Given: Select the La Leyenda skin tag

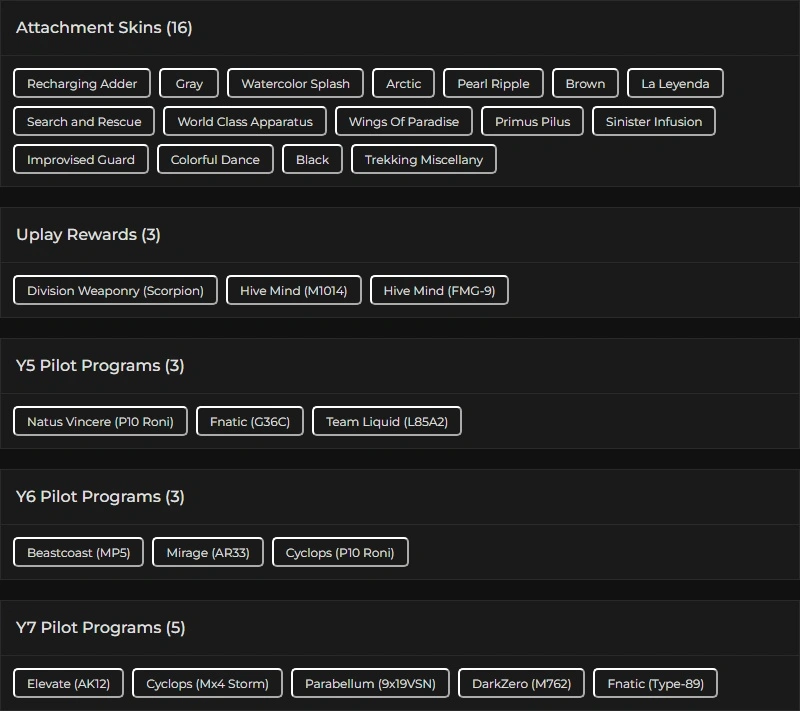Looking at the screenshot, I should coord(675,83).
